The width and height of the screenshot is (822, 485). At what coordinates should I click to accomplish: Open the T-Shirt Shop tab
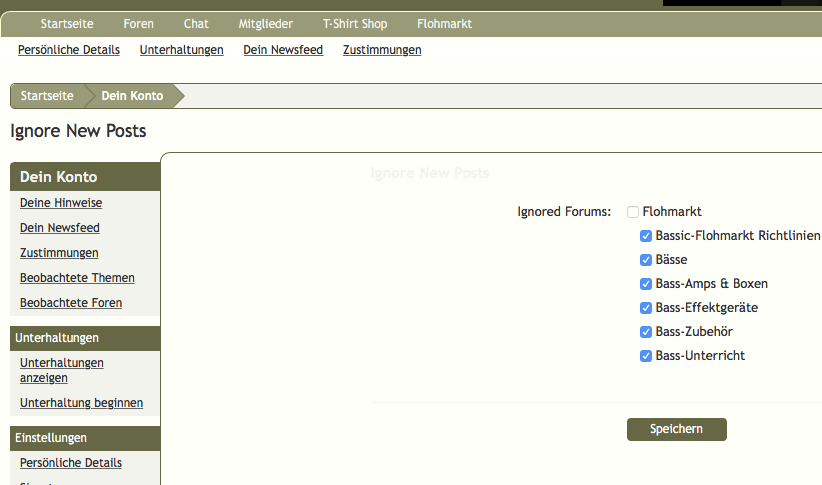(355, 24)
